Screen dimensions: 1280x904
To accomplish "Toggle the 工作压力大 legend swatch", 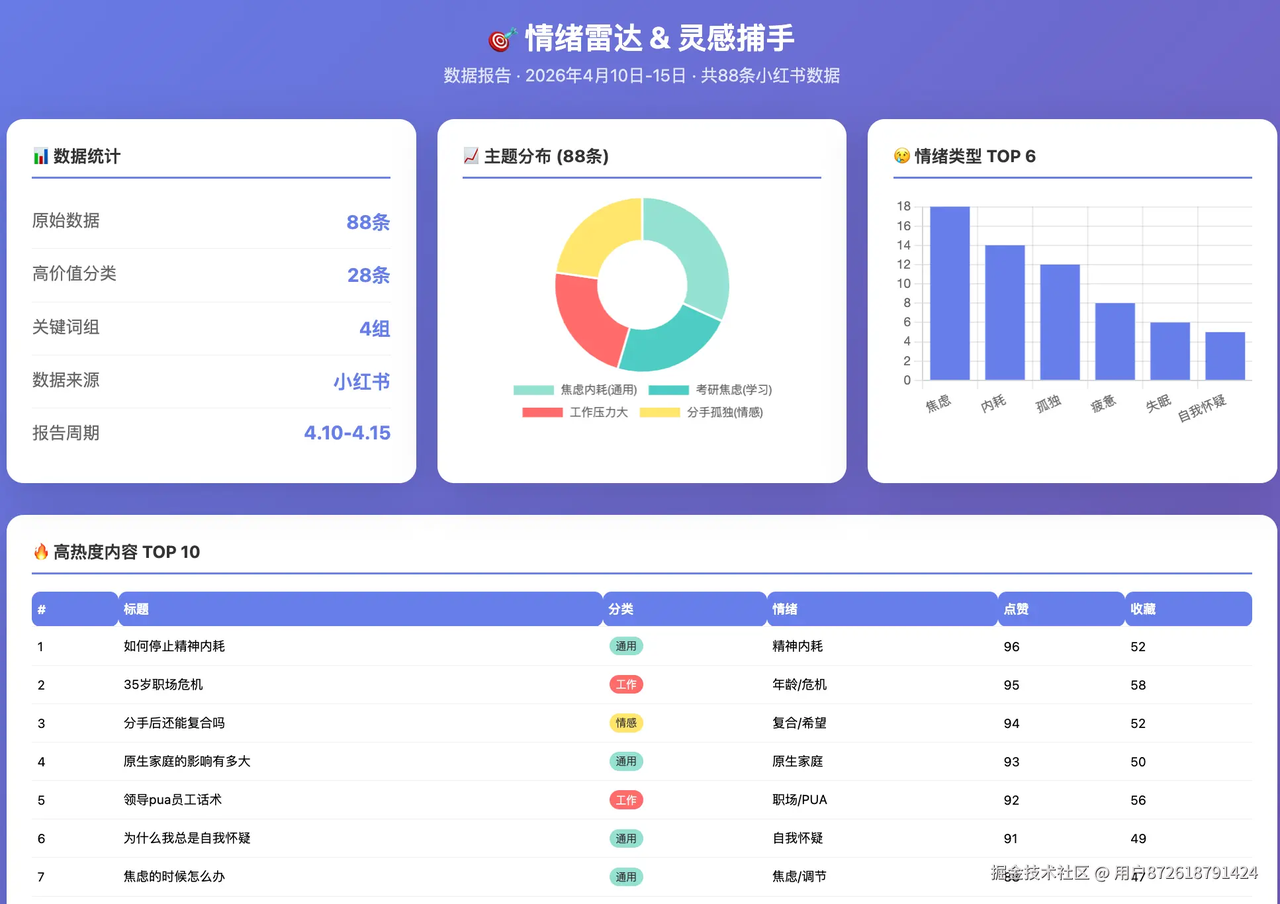I will tap(542, 412).
